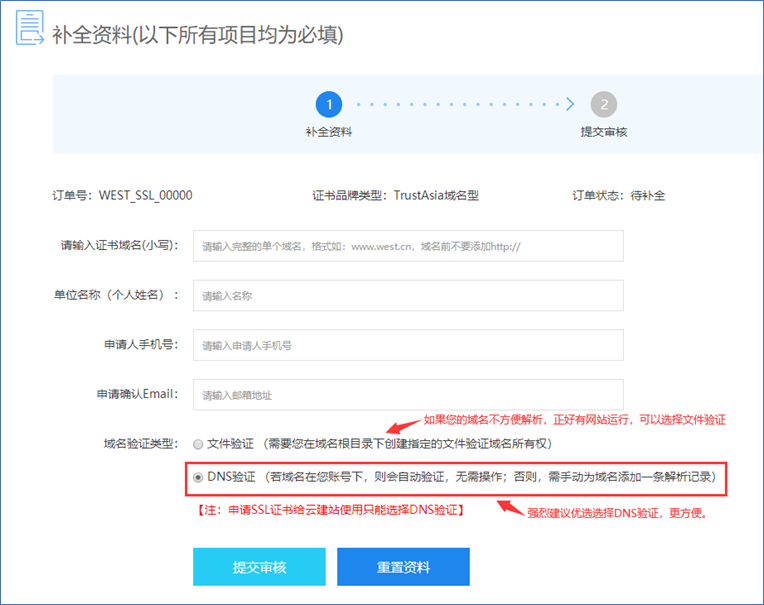Click the red arrow pointing to DNS验证
Image resolution: width=764 pixels, height=605 pixels.
[511, 506]
